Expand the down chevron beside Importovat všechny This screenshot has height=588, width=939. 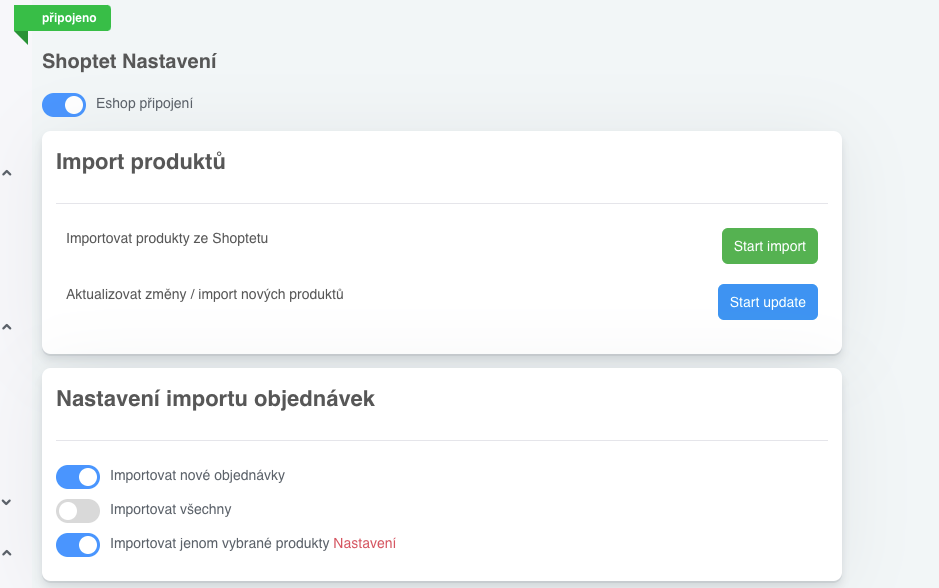(7, 502)
